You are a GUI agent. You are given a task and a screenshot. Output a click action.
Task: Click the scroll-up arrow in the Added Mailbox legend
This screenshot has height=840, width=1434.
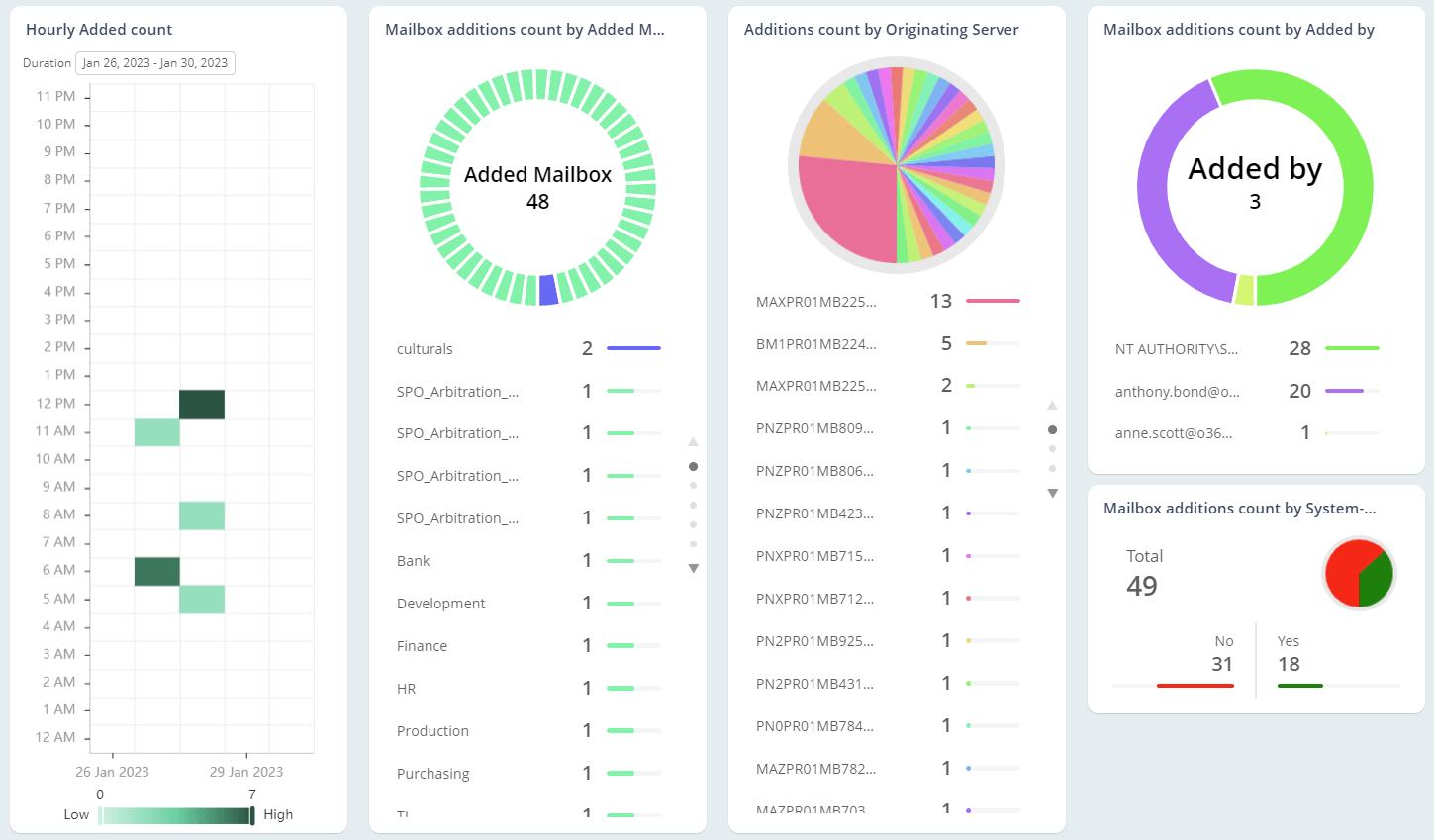[694, 441]
